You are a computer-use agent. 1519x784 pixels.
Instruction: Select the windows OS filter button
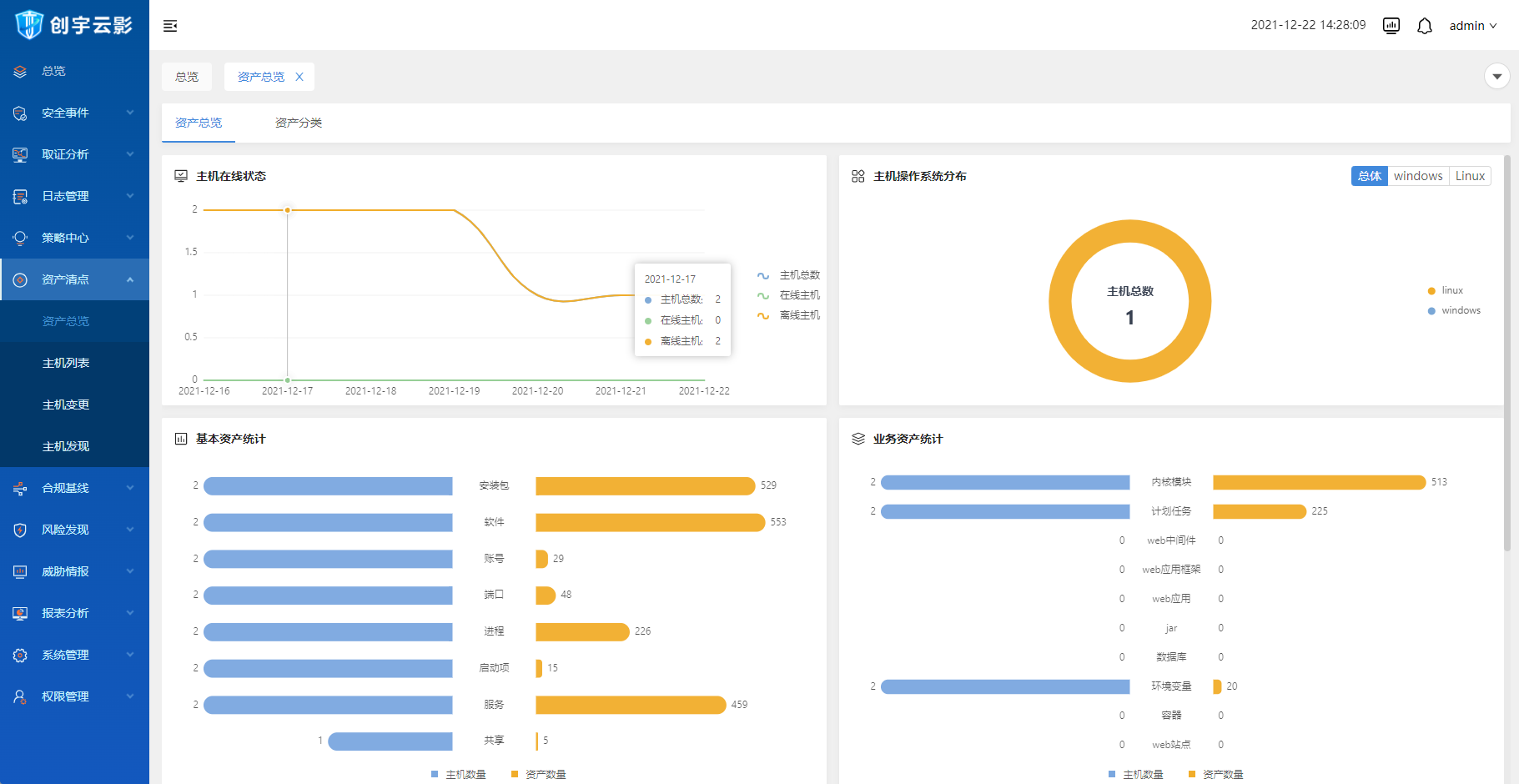coord(1418,176)
